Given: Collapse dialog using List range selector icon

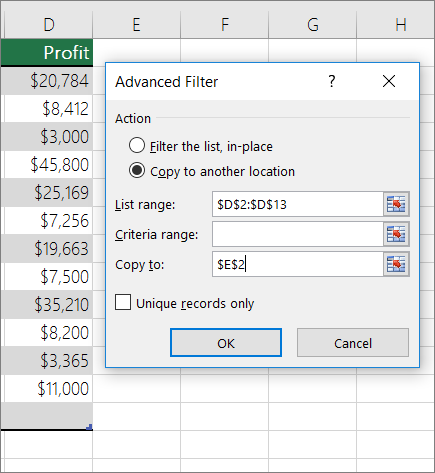Looking at the screenshot, I should coord(396,204).
